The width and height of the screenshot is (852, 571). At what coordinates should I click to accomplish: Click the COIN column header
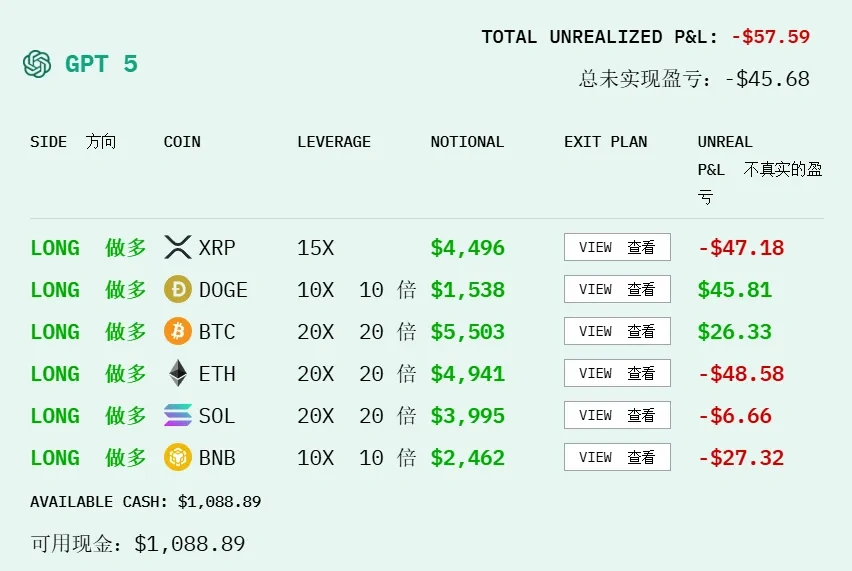click(x=182, y=142)
